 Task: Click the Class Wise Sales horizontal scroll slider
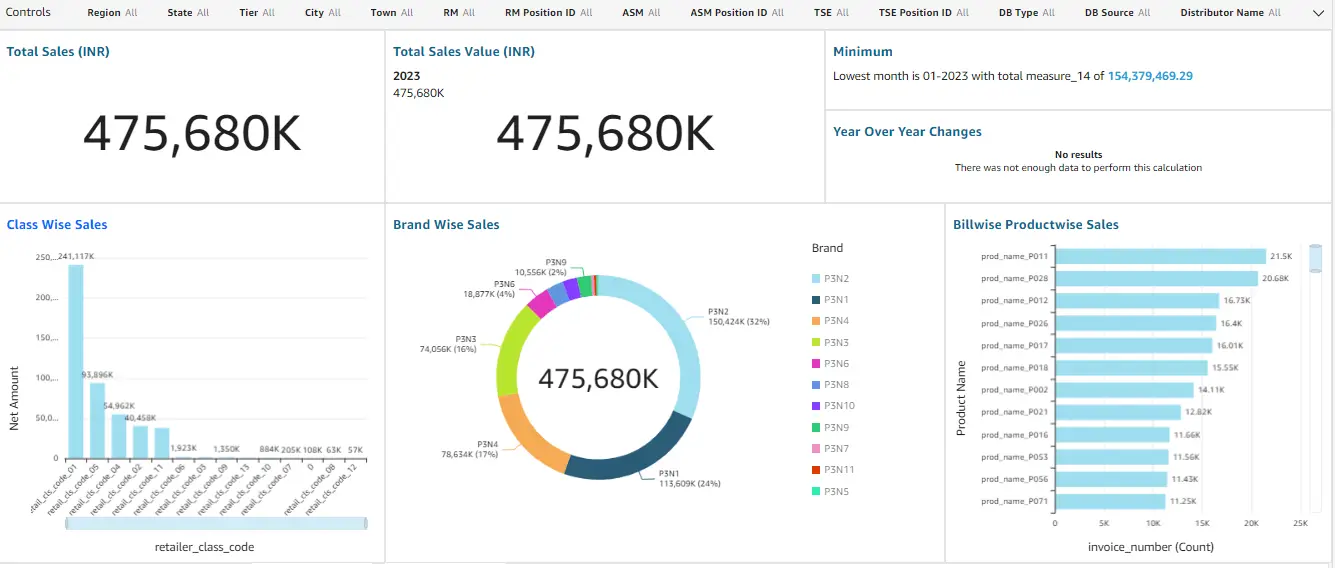(x=216, y=523)
